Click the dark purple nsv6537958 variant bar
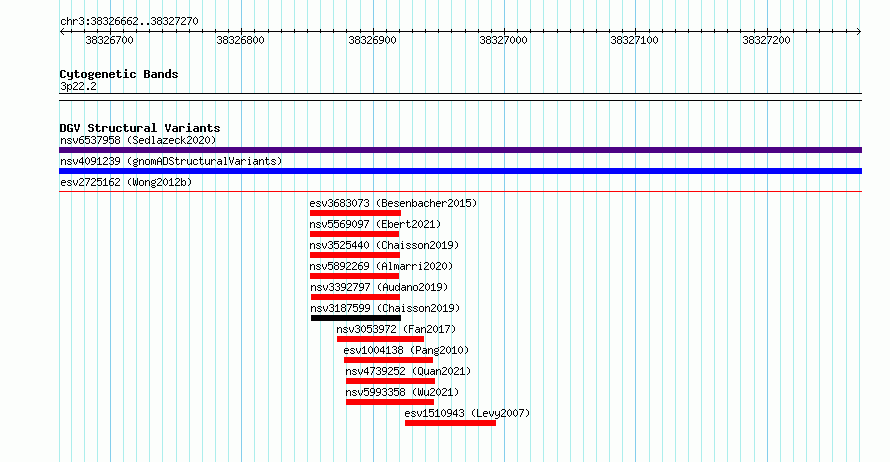The width and height of the screenshot is (890, 462). [460, 150]
